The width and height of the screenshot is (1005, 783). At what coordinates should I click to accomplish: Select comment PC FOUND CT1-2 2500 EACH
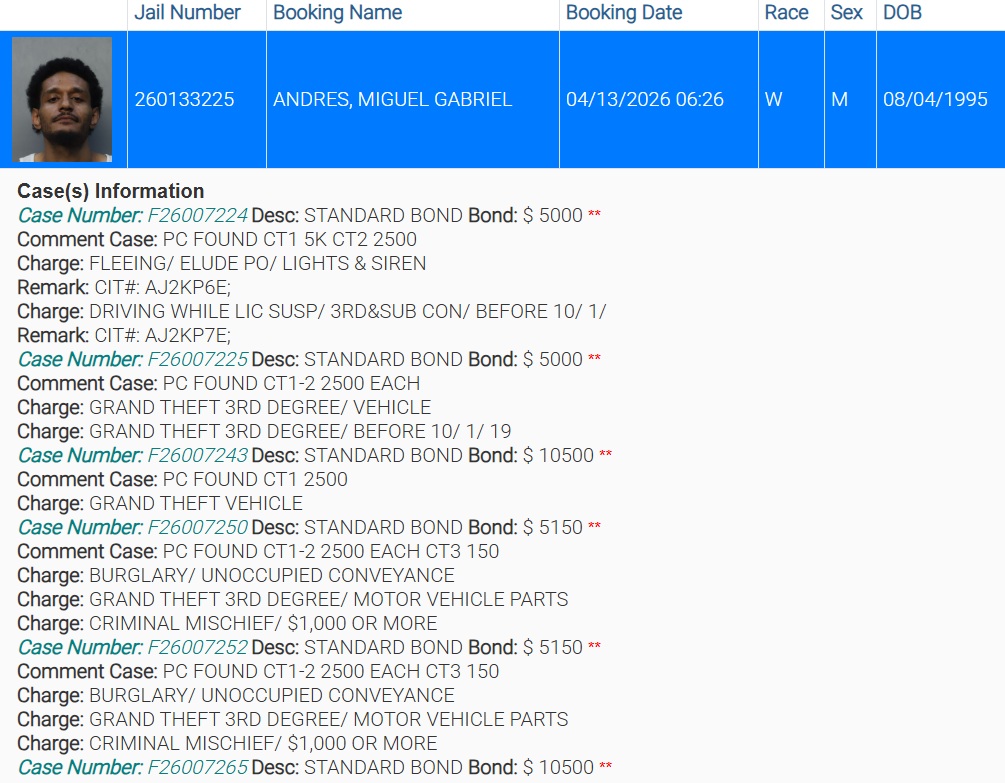tap(292, 383)
